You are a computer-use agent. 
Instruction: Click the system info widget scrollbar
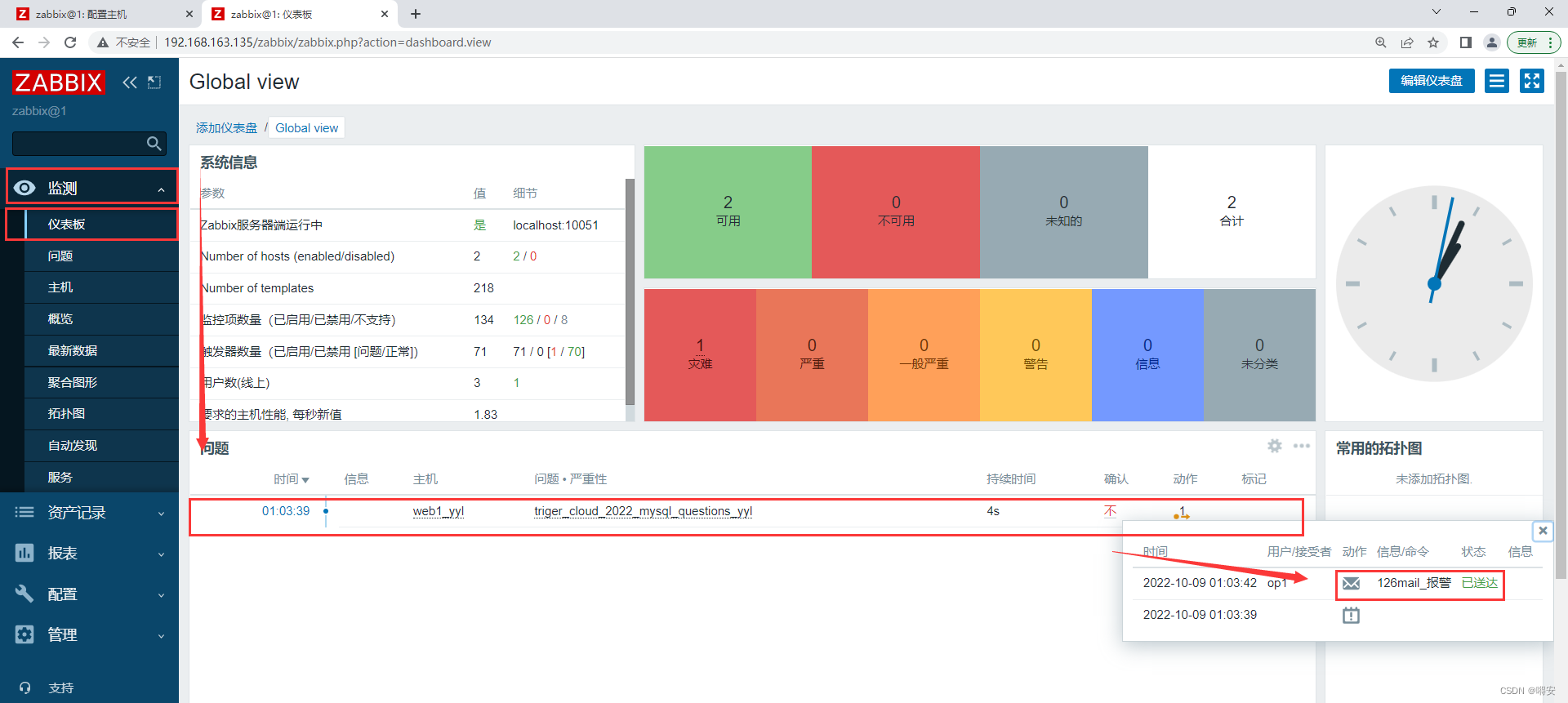coord(630,291)
